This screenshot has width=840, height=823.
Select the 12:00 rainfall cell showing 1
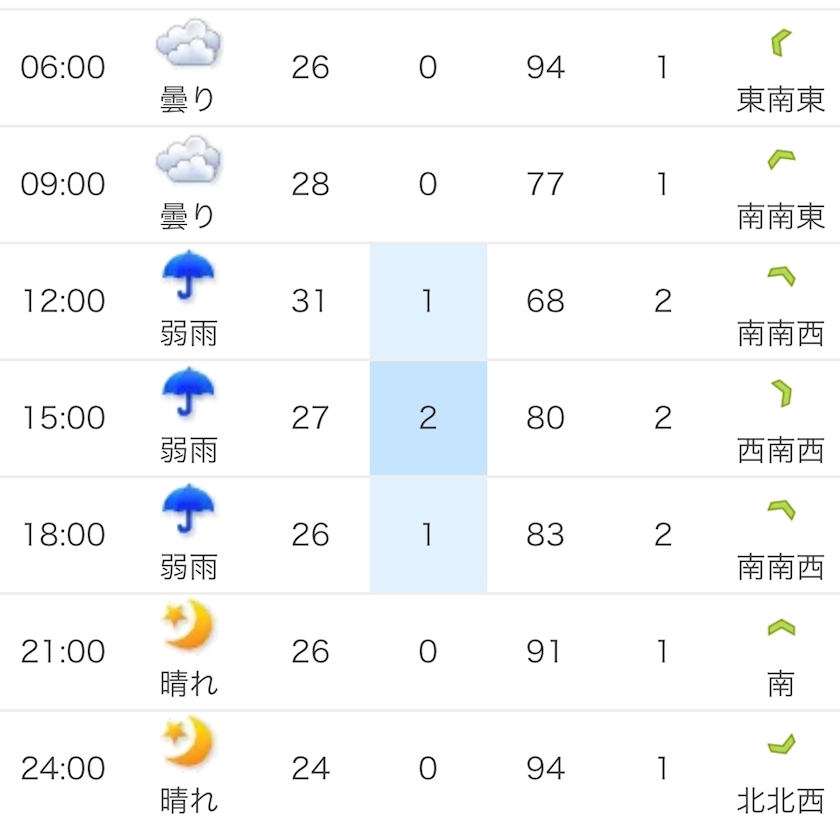(x=428, y=301)
